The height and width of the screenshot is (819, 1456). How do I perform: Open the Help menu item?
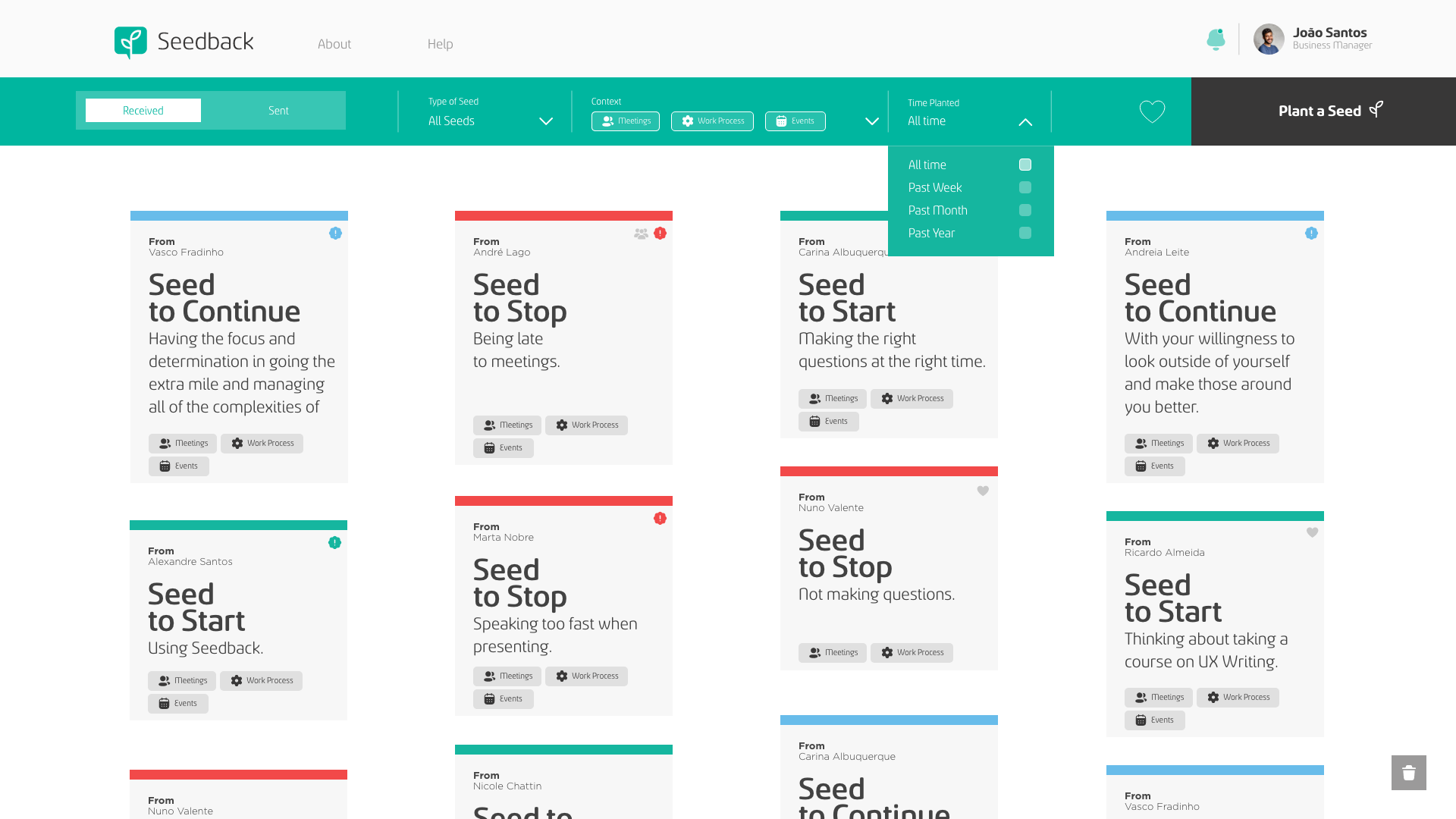click(440, 44)
